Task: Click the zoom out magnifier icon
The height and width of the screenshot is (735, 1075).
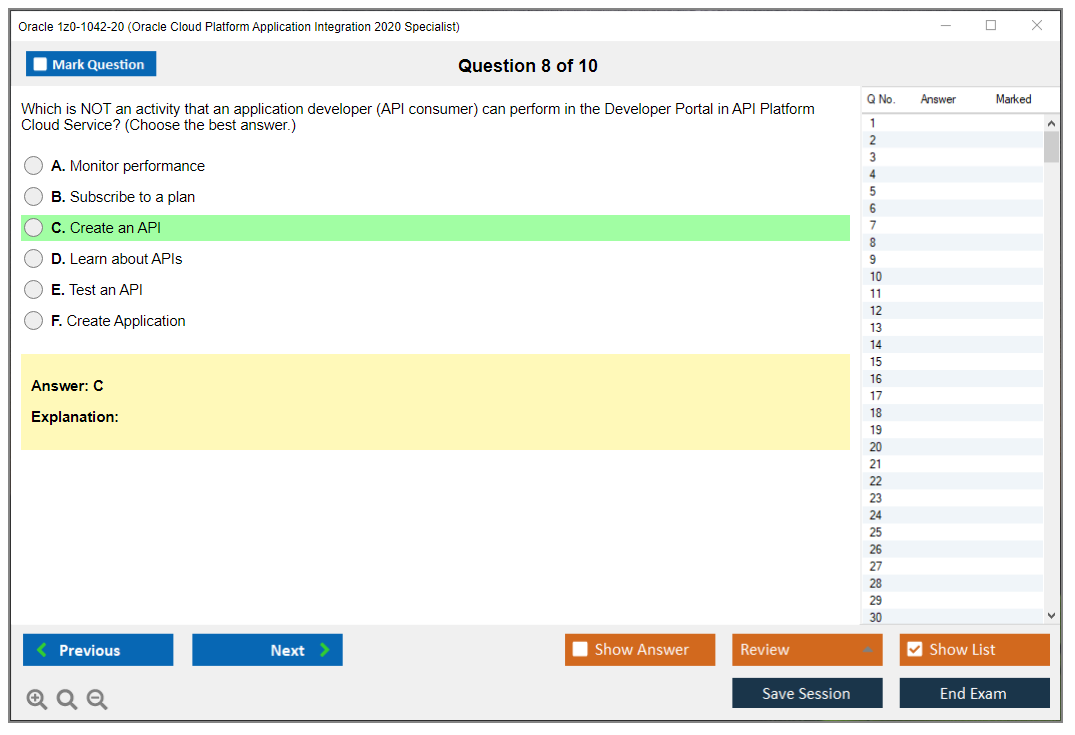Action: click(x=97, y=699)
